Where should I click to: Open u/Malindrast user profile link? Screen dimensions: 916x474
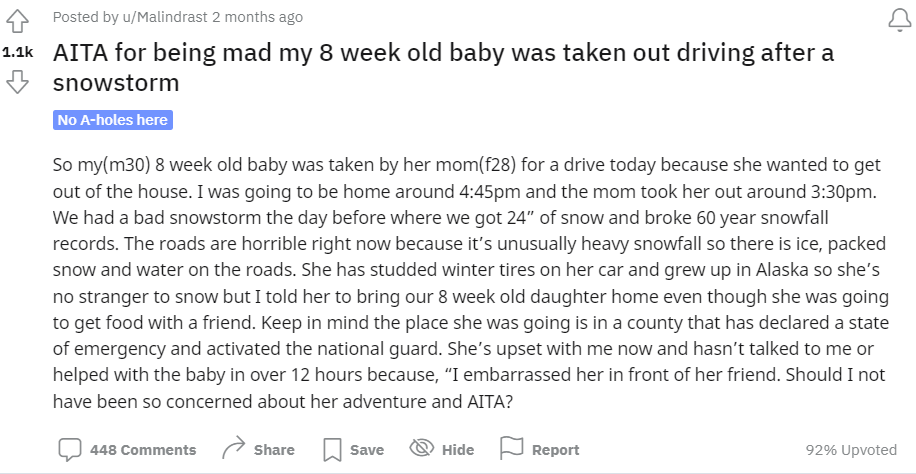click(x=165, y=17)
